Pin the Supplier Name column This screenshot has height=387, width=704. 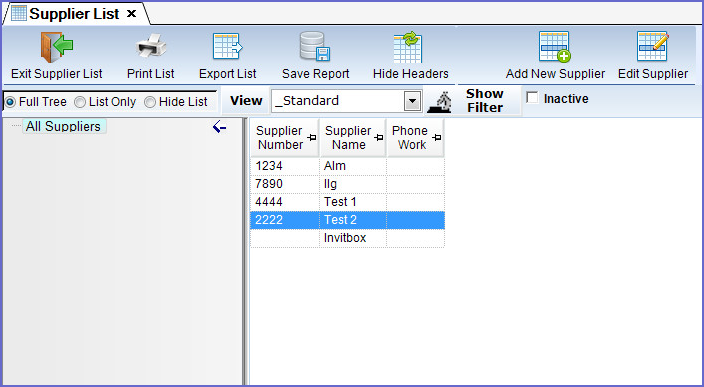coord(379,137)
